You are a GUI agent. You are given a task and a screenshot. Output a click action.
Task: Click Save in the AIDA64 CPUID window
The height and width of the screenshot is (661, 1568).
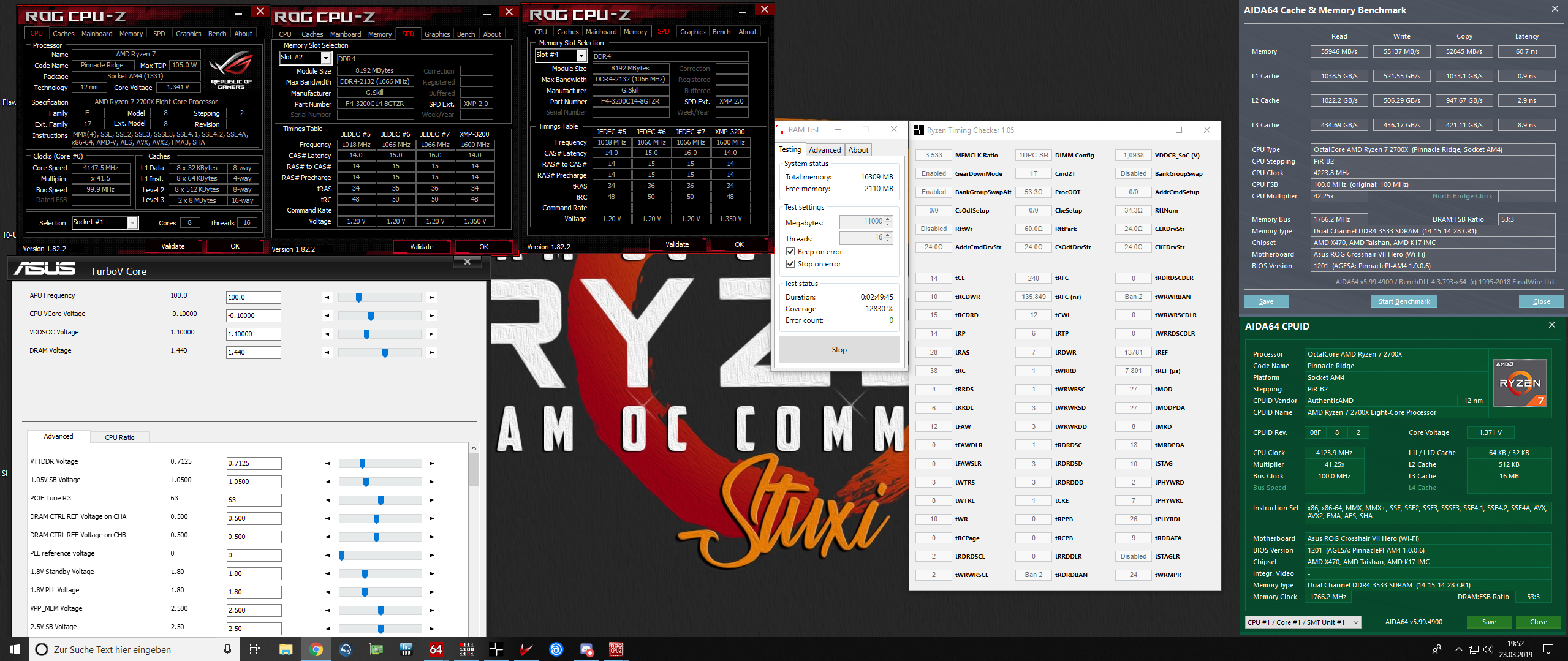tap(1489, 622)
